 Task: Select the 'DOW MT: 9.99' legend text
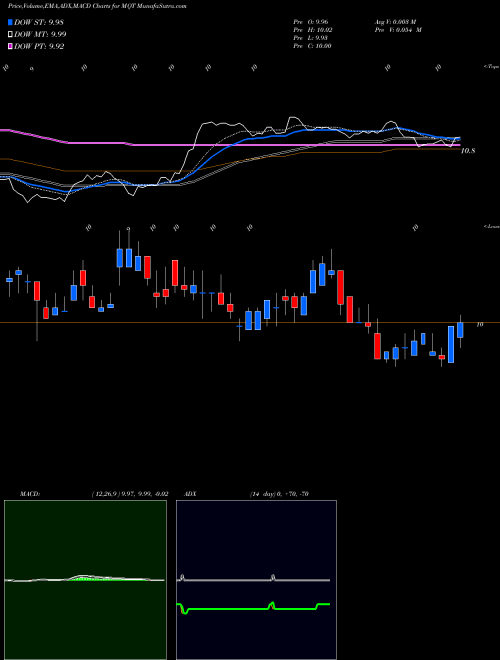point(40,35)
